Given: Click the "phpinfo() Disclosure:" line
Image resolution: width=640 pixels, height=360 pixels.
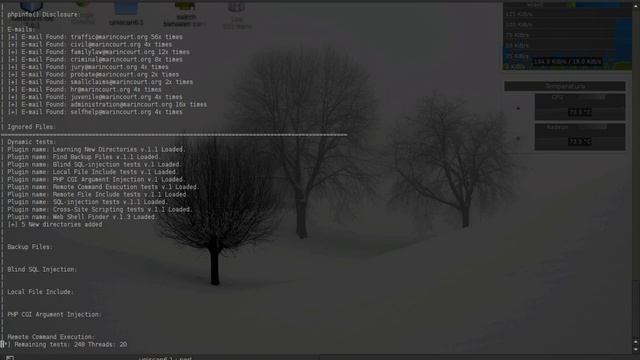Looking at the screenshot, I should tap(44, 14).
